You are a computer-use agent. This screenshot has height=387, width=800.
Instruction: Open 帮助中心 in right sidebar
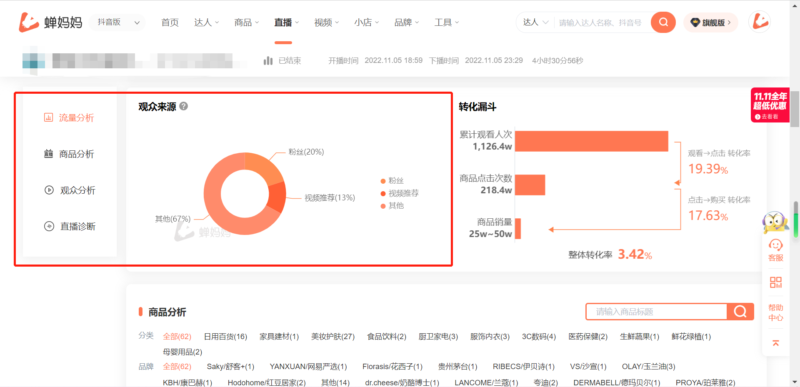point(776,313)
